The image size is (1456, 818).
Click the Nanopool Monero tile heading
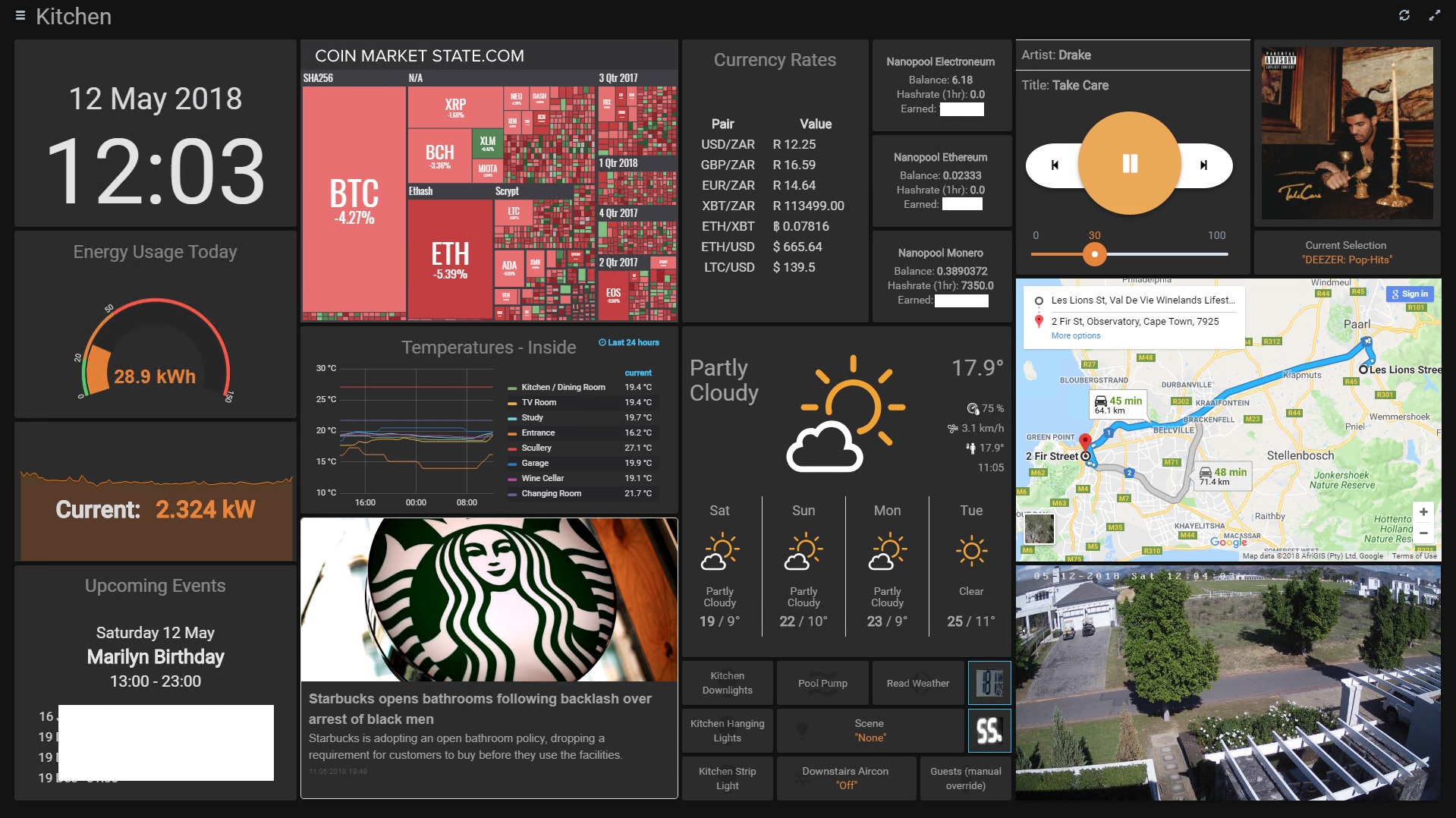[x=940, y=253]
